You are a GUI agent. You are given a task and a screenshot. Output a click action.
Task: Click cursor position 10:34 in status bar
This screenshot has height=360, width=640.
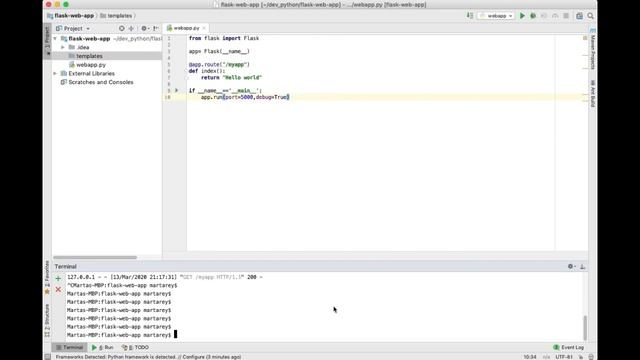coord(530,357)
